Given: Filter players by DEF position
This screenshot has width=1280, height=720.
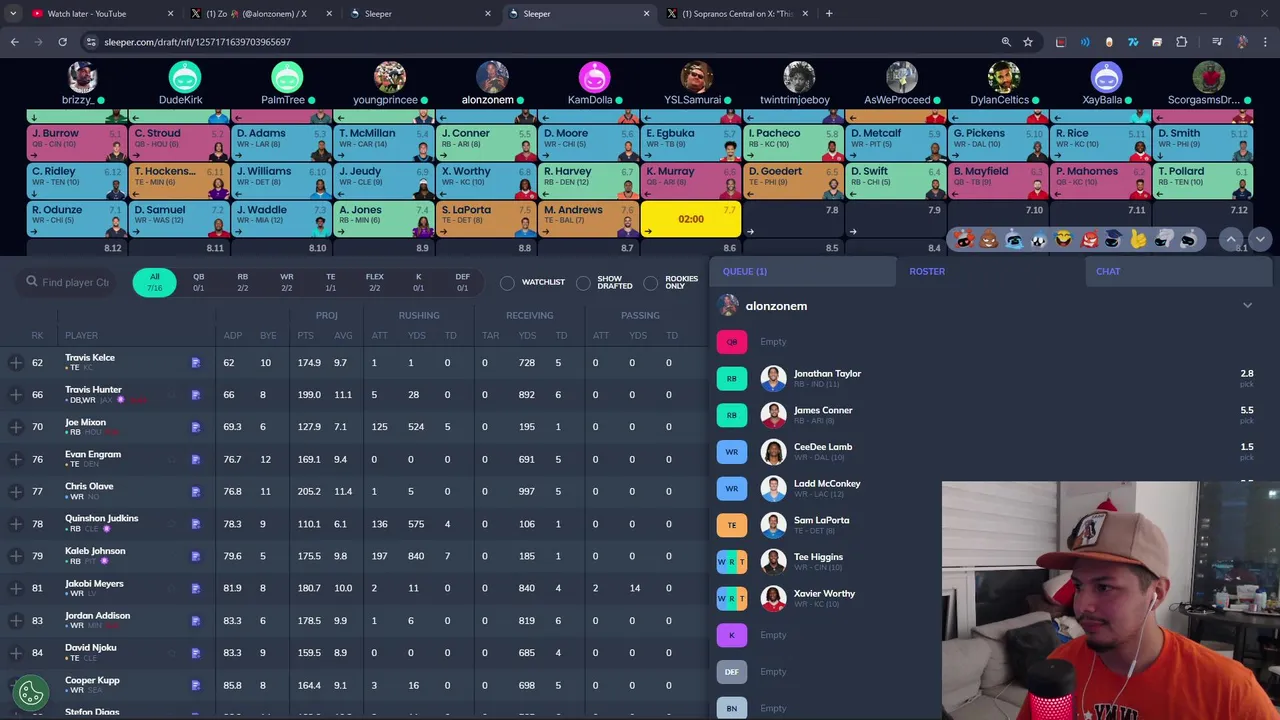Looking at the screenshot, I should [x=462, y=282].
